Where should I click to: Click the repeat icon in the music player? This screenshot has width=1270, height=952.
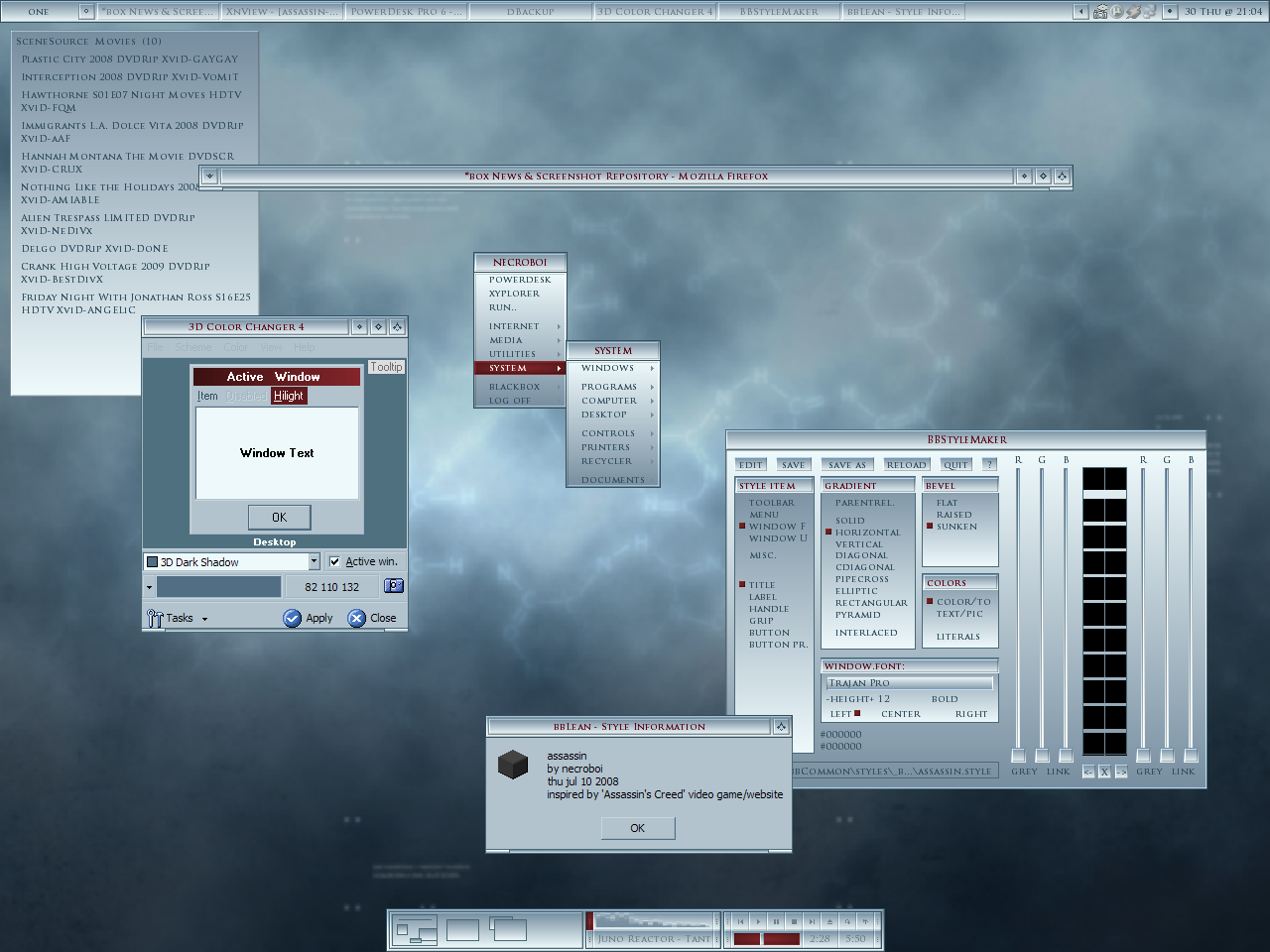847,921
